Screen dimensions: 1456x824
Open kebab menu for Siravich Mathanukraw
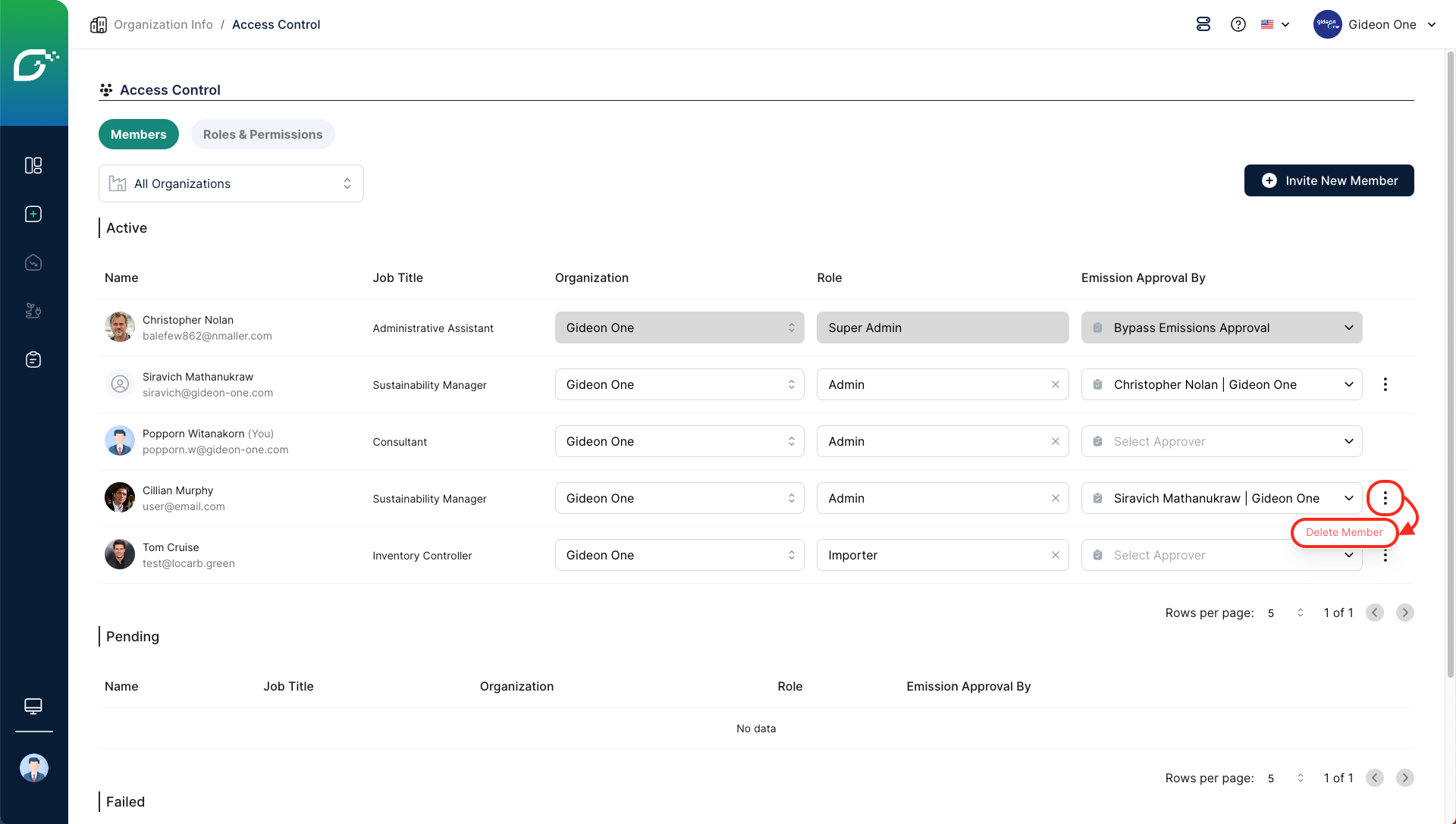(x=1385, y=384)
